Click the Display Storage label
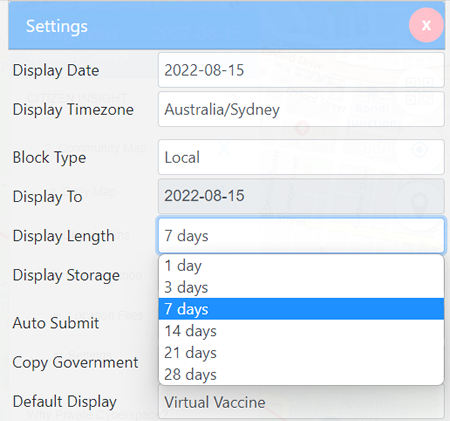 pyautogui.click(x=66, y=275)
